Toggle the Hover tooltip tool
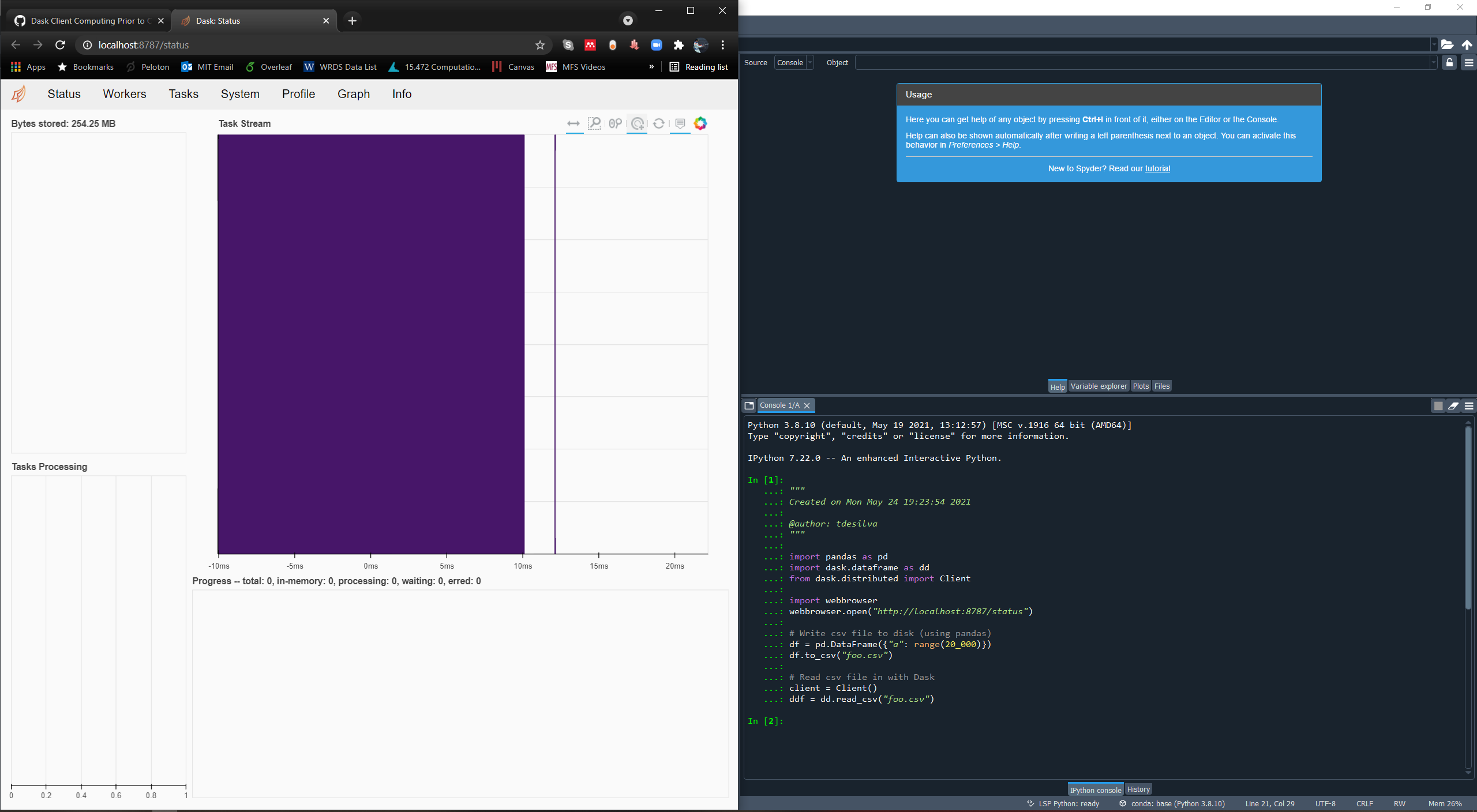The image size is (1477, 812). (x=680, y=123)
